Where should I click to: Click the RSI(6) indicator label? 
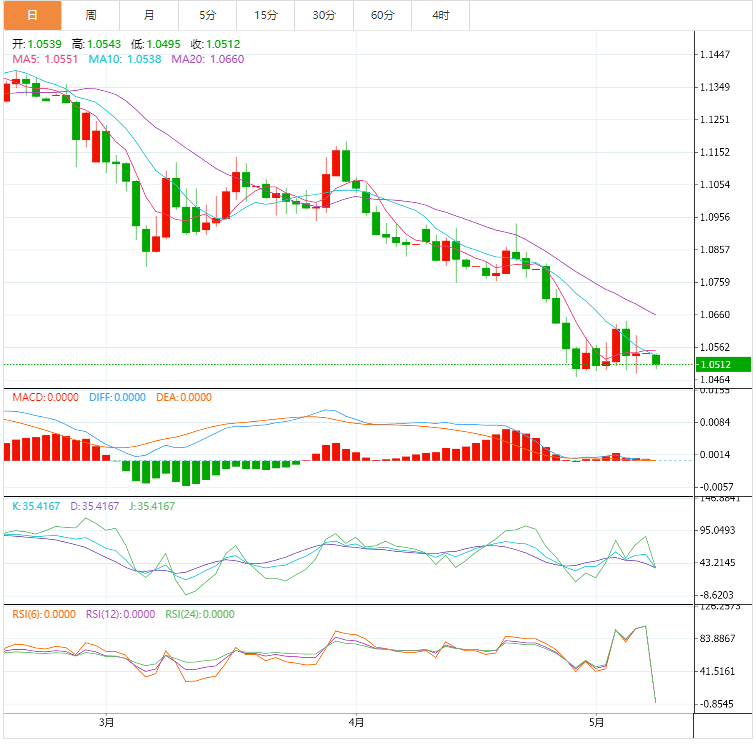click(44, 614)
